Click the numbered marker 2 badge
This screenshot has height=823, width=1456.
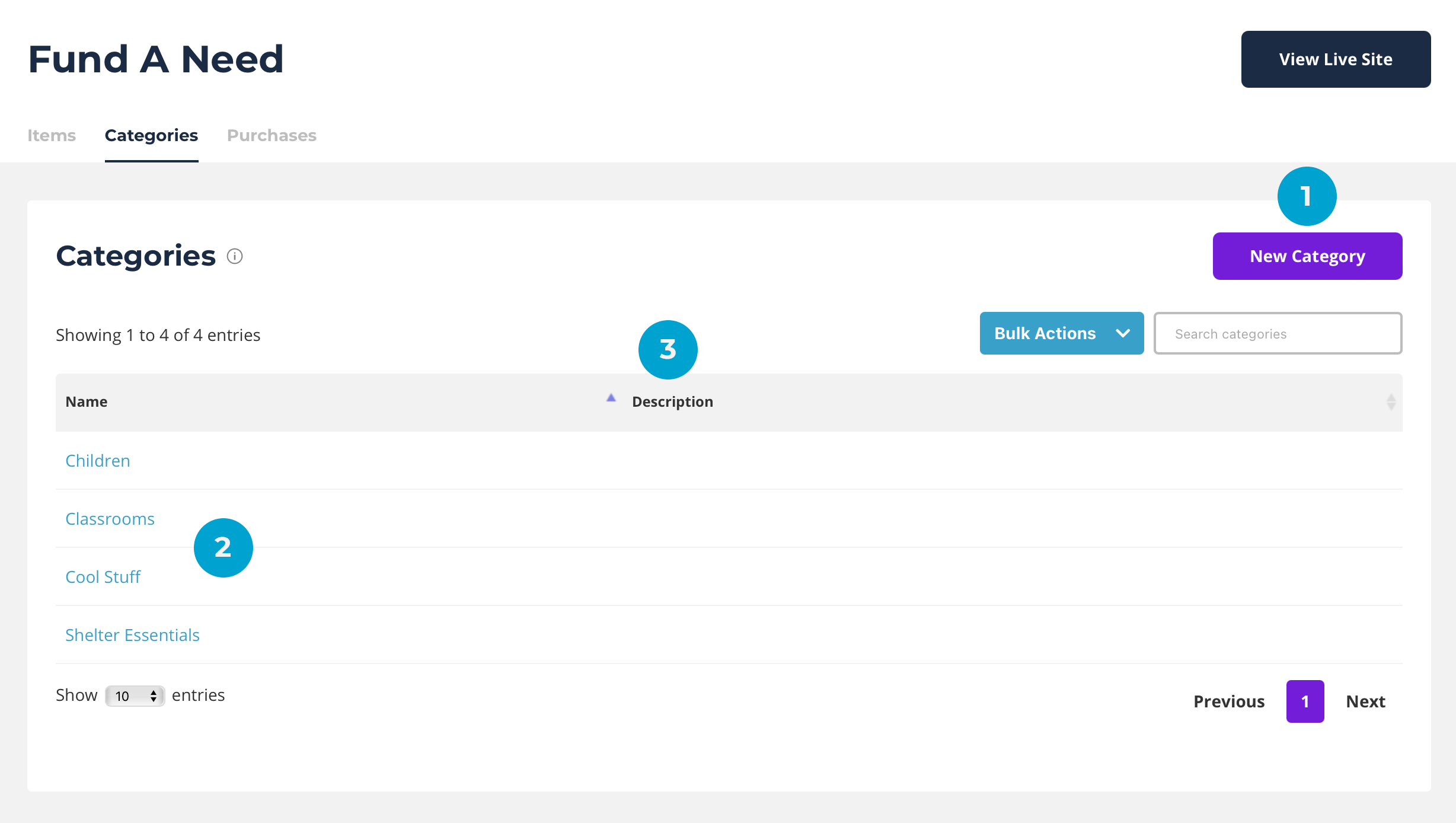(223, 547)
